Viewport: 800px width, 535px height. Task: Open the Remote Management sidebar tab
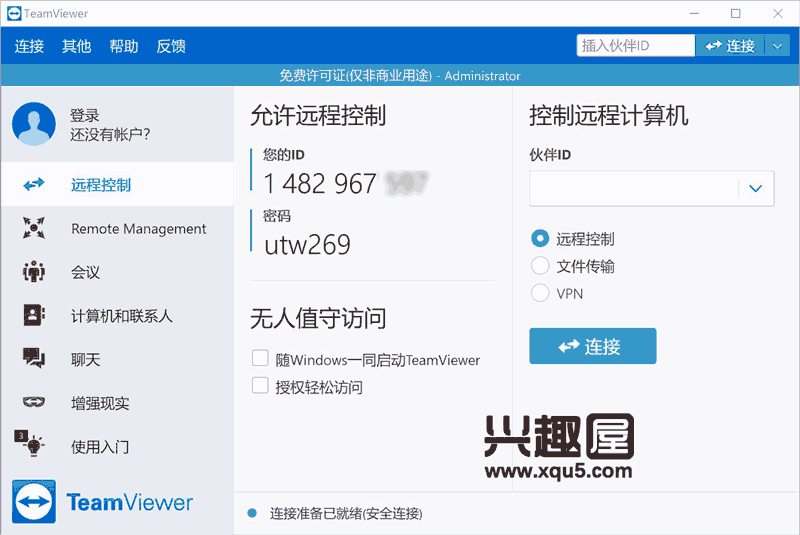(x=117, y=228)
